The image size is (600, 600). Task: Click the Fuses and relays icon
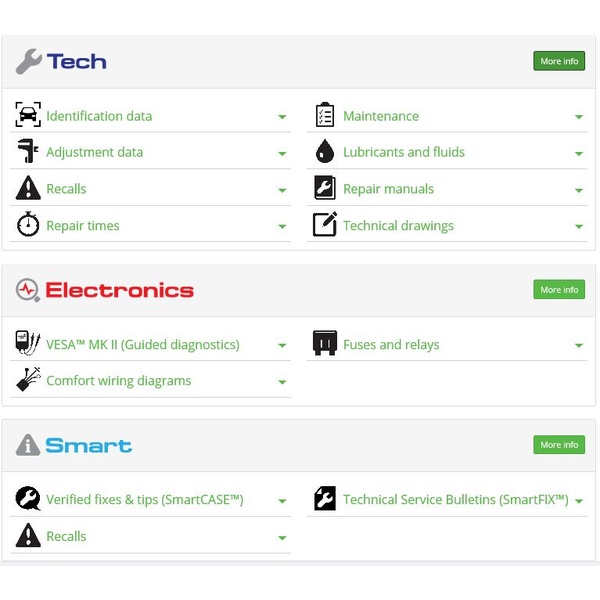(325, 343)
